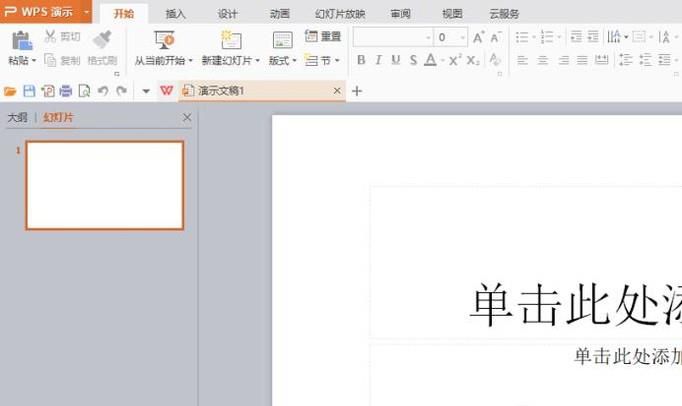Switch to the 审阅 ribbon tab
Viewport: 682px width, 406px height.
(x=401, y=14)
